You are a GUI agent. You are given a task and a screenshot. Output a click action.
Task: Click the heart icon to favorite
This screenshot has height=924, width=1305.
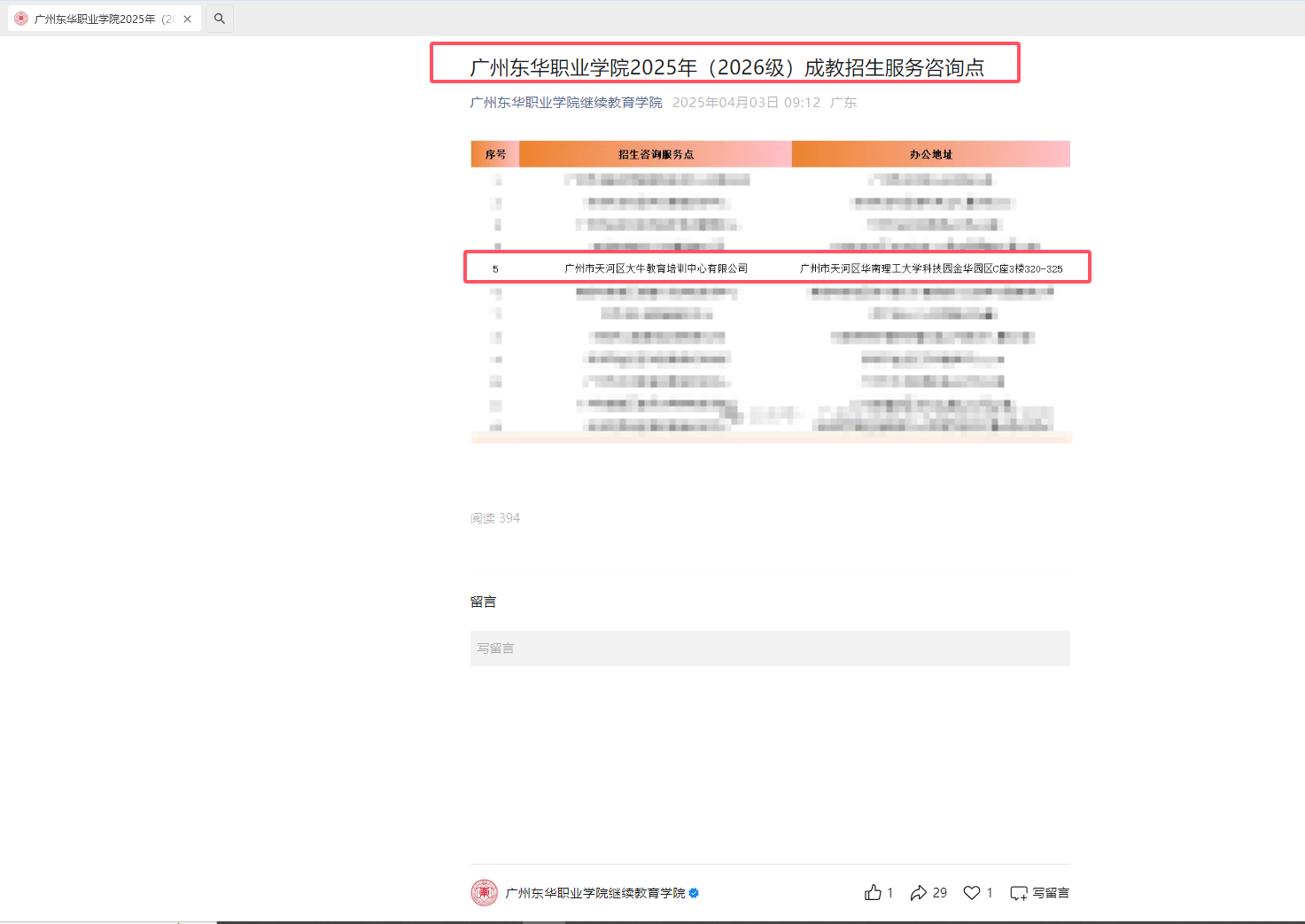point(972,893)
